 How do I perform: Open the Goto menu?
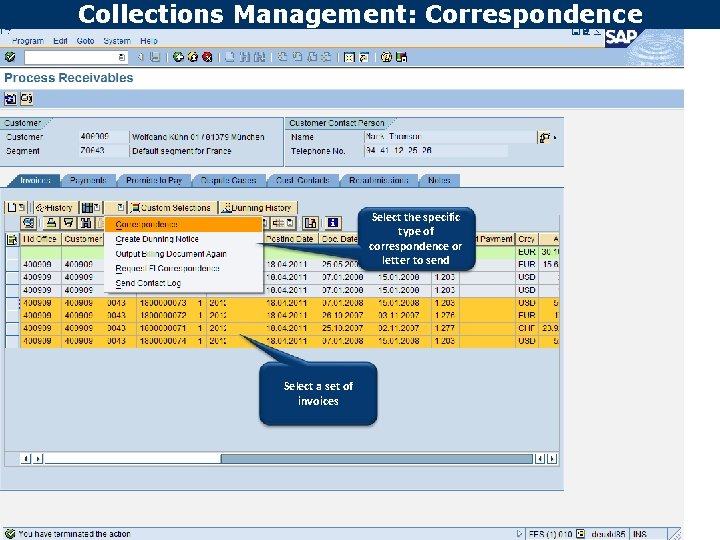pos(85,41)
